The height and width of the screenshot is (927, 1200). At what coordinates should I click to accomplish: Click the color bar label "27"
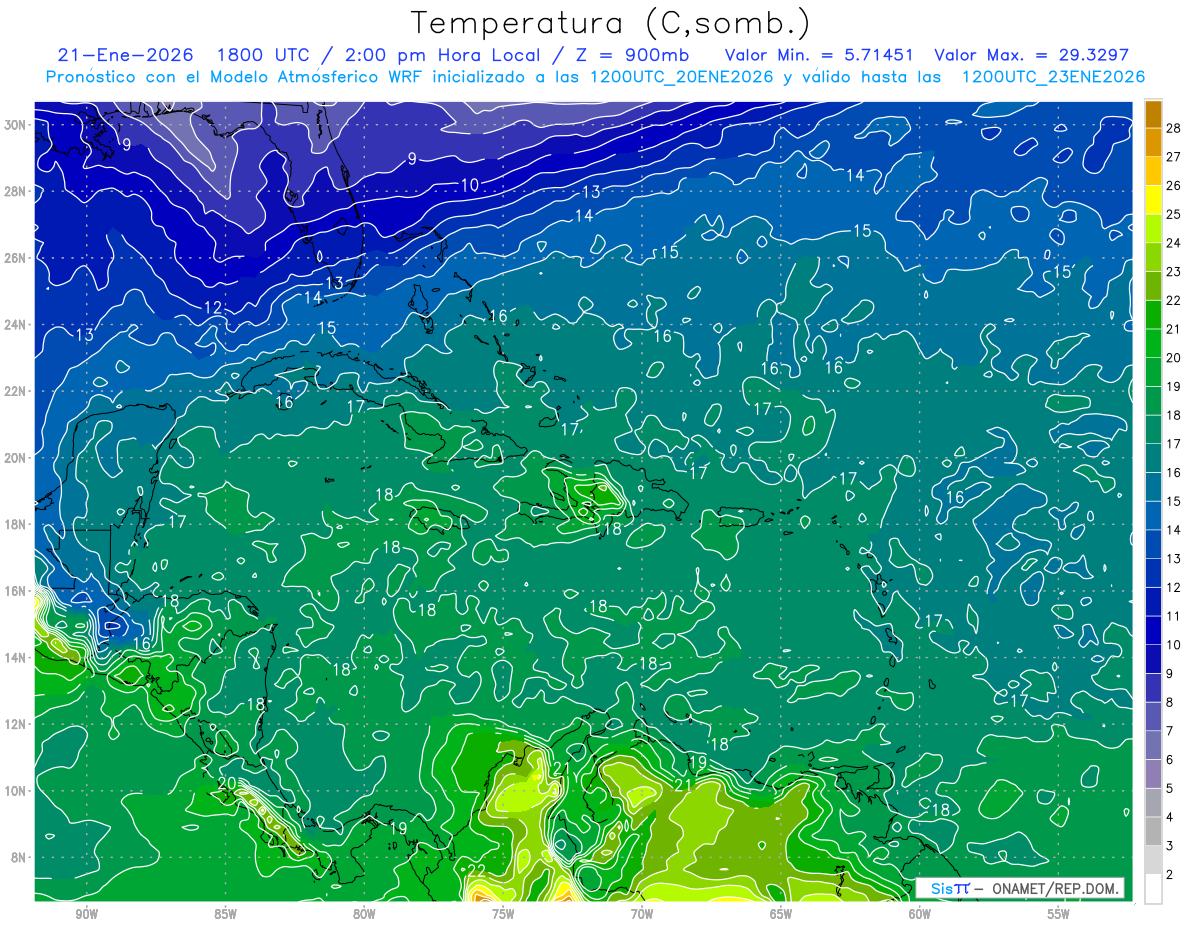click(1174, 157)
